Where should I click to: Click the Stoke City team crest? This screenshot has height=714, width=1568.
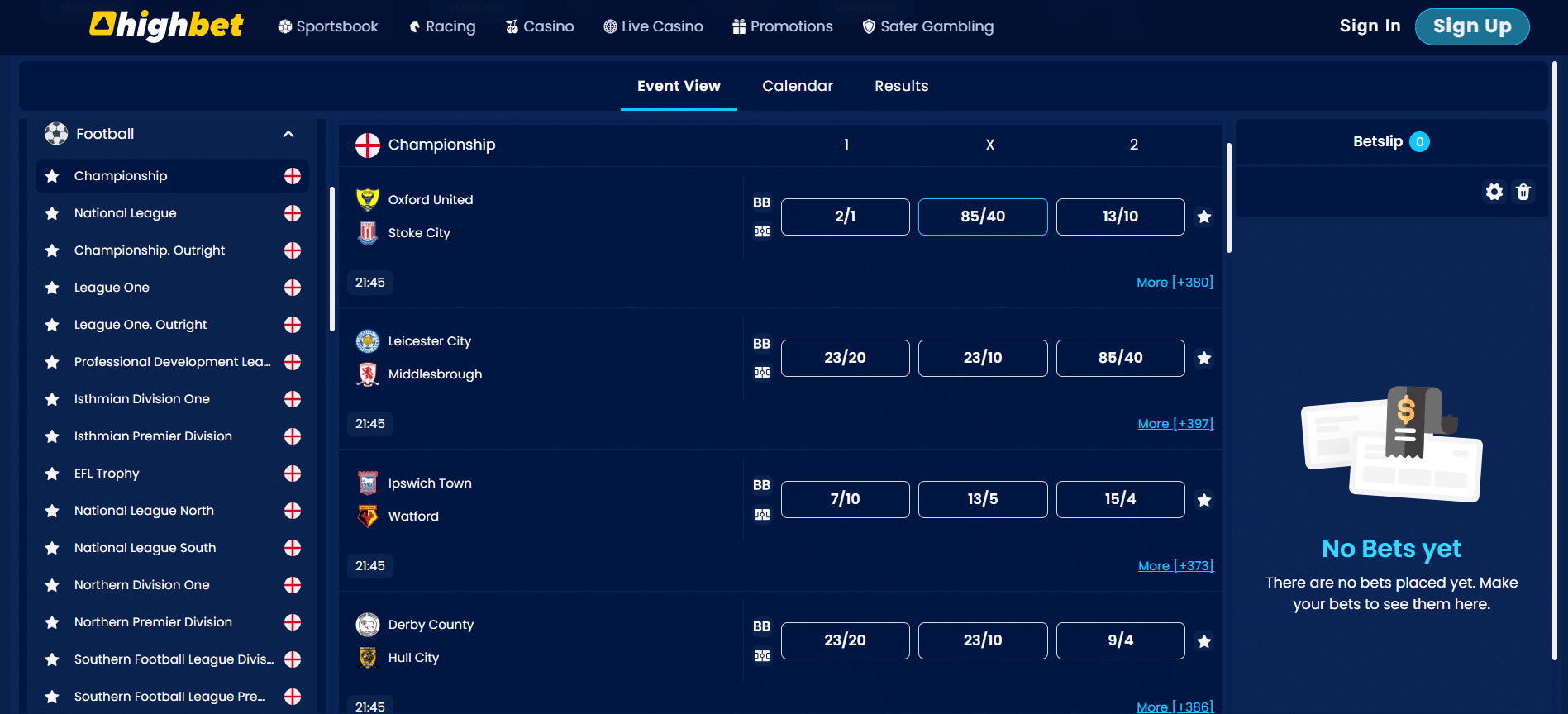tap(368, 232)
